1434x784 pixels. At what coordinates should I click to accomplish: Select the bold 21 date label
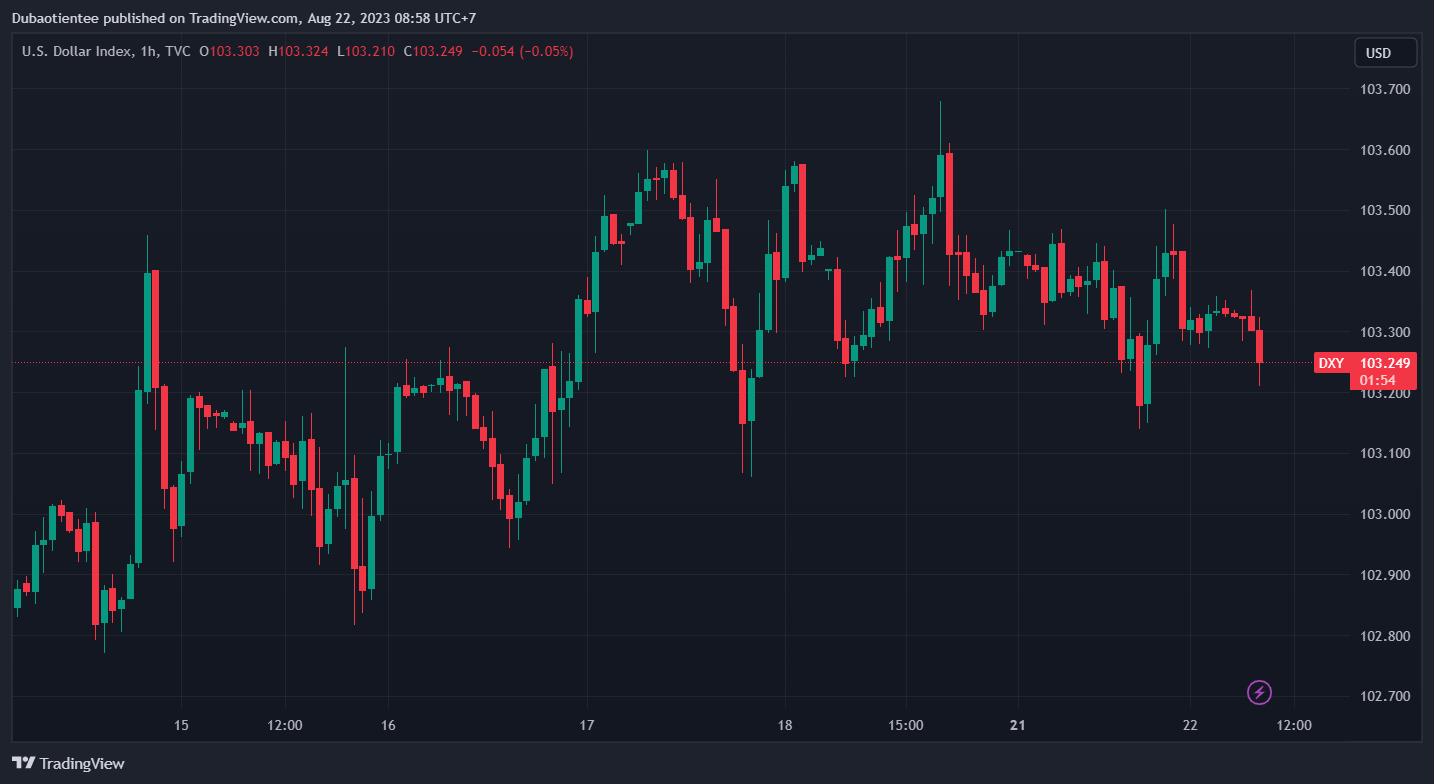click(1017, 724)
